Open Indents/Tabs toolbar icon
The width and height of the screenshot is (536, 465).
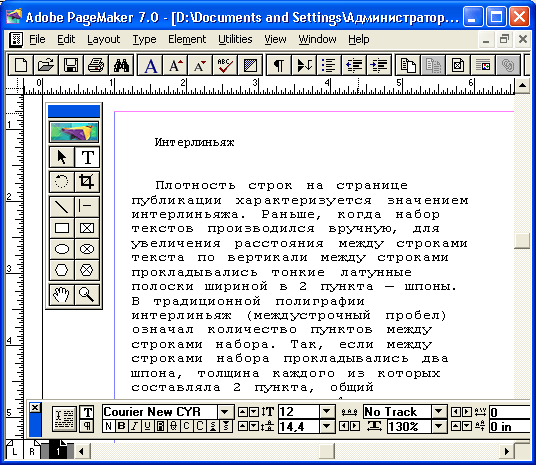point(304,65)
